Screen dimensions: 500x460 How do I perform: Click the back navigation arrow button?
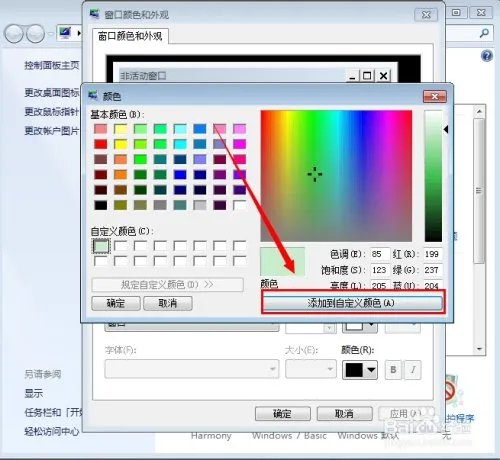14,34
